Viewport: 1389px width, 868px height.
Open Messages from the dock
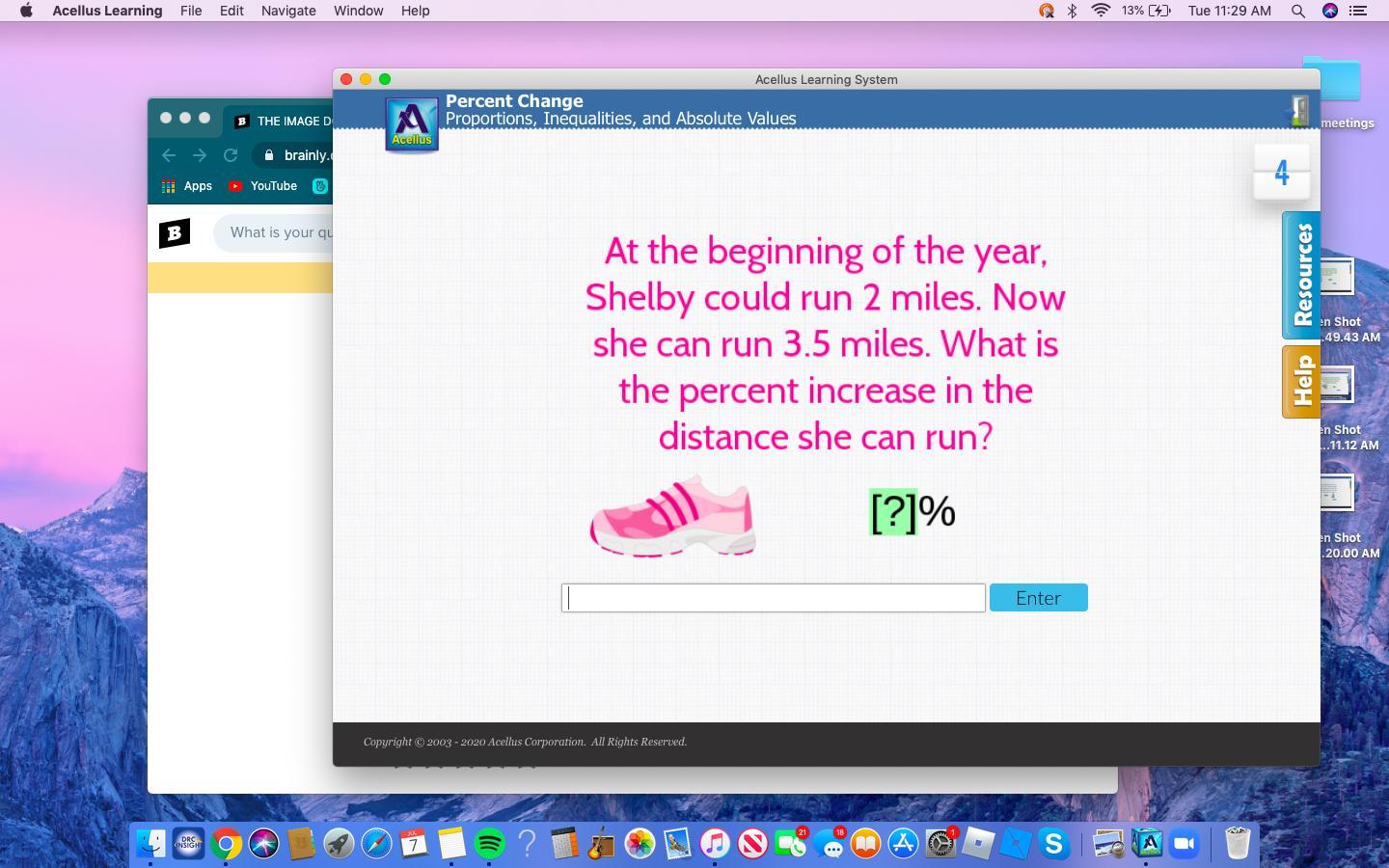point(828,844)
